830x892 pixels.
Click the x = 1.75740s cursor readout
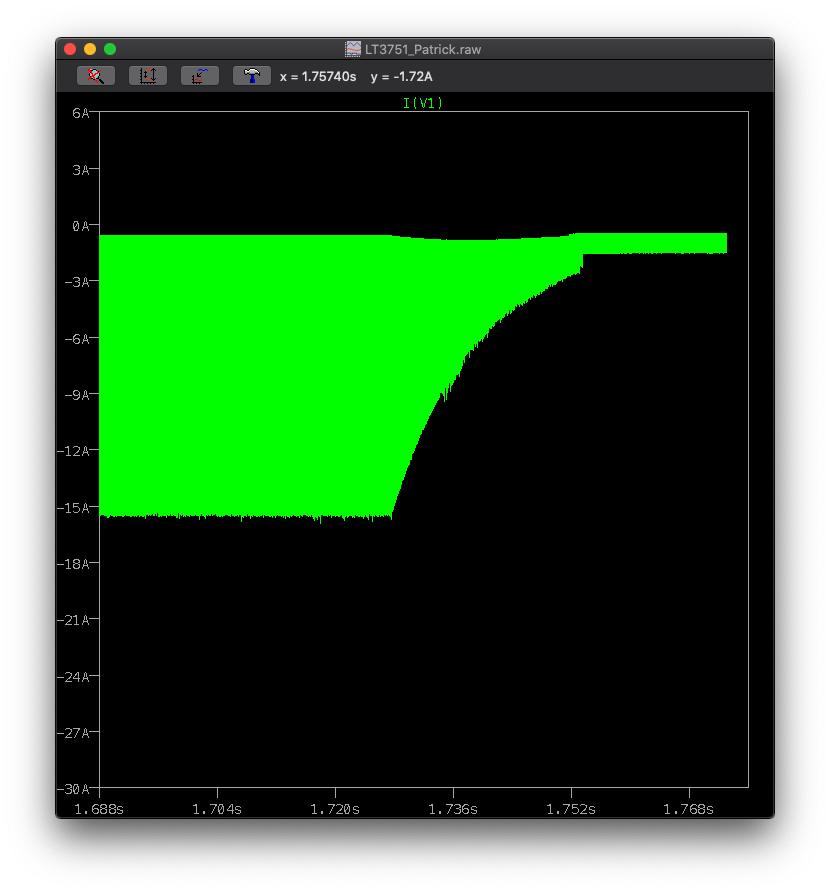coord(318,77)
